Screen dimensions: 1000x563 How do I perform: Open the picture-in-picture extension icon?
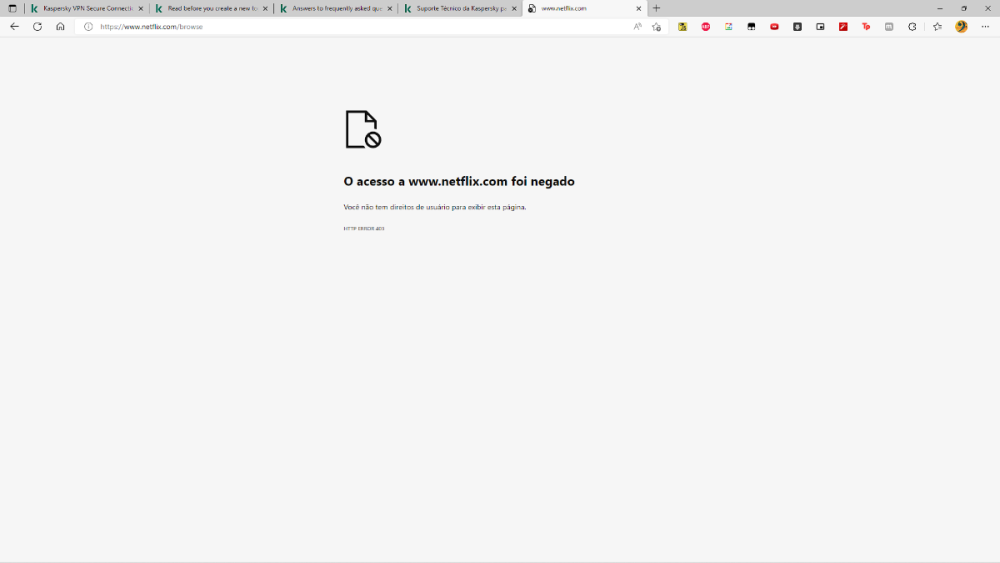pos(820,27)
